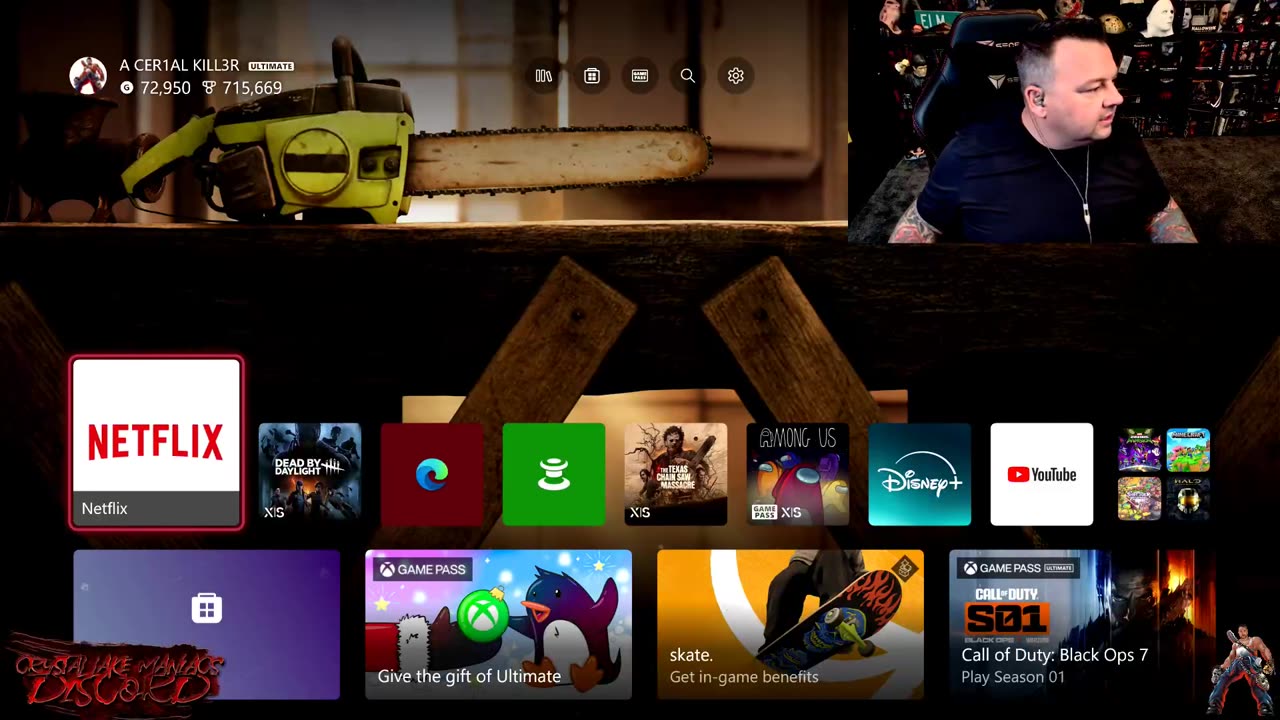Screen dimensions: 1280x720
Task: Open the Disney+ app tile
Action: (x=920, y=474)
